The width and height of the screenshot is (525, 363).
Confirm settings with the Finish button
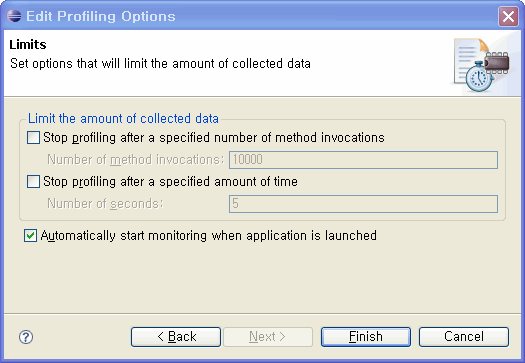[x=366, y=337]
